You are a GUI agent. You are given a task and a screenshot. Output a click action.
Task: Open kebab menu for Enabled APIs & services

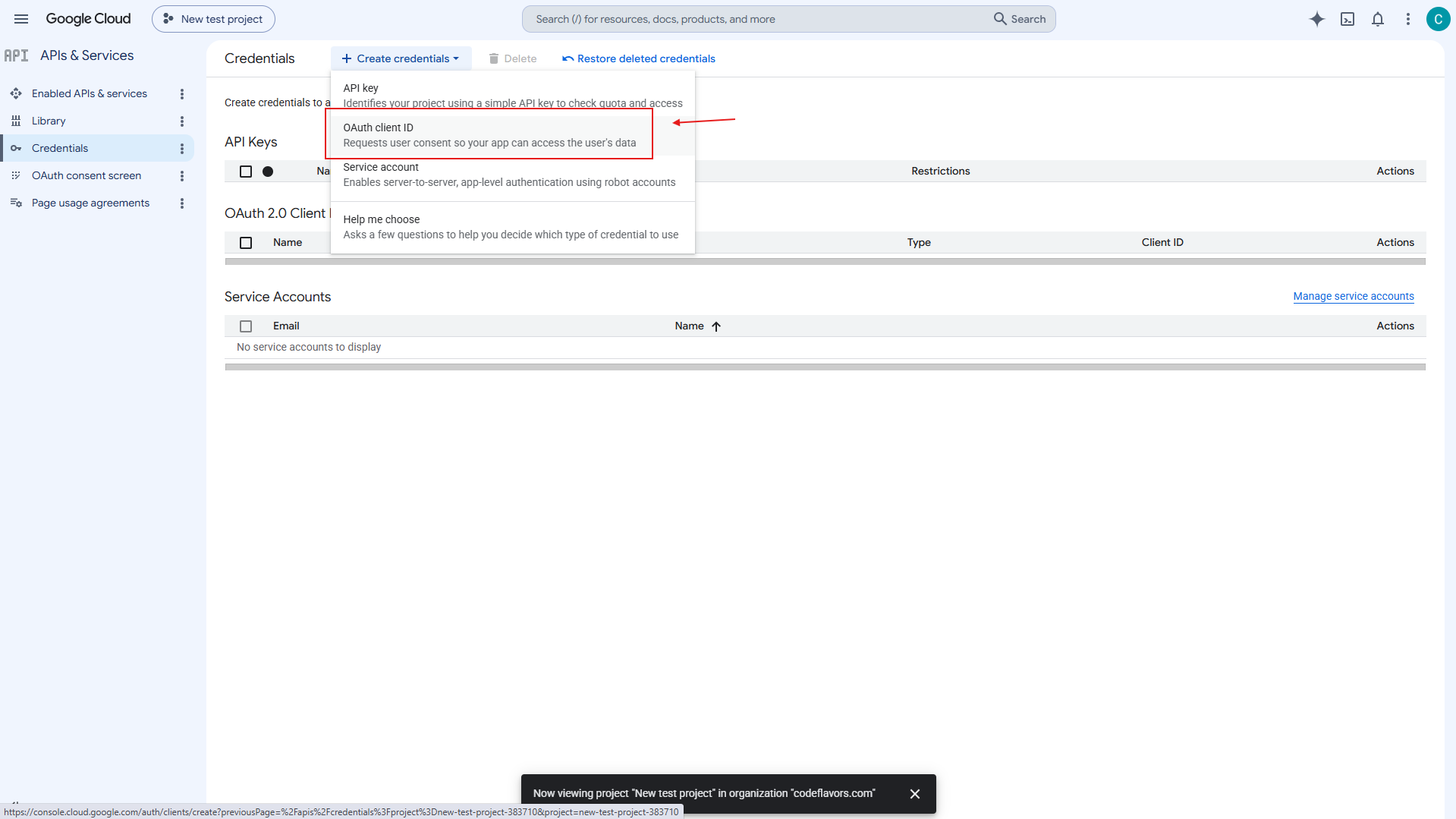(x=182, y=94)
